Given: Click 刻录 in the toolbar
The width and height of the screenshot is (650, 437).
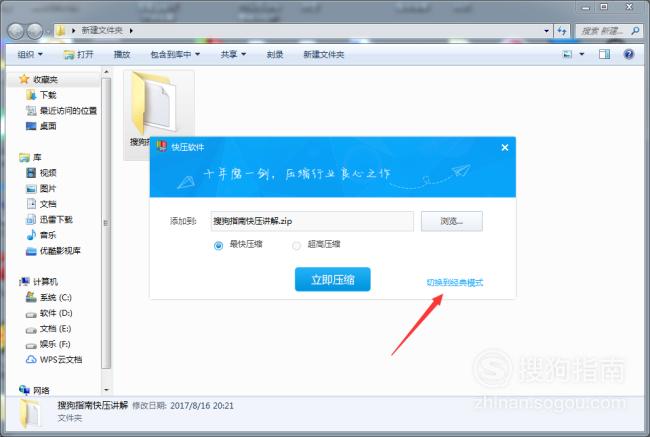Looking at the screenshot, I should [x=274, y=54].
